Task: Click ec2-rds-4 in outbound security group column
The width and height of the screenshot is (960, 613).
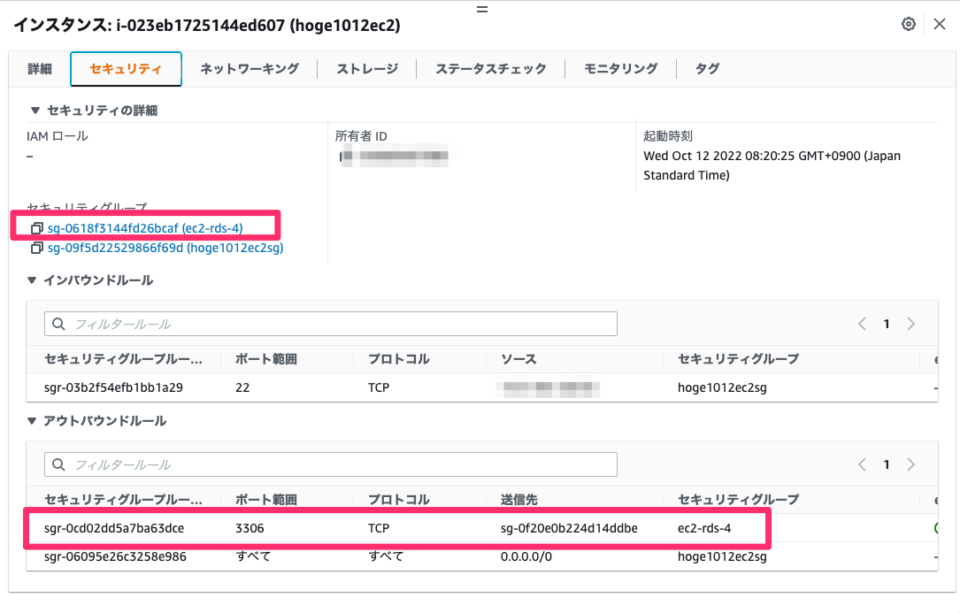Action: coord(704,528)
